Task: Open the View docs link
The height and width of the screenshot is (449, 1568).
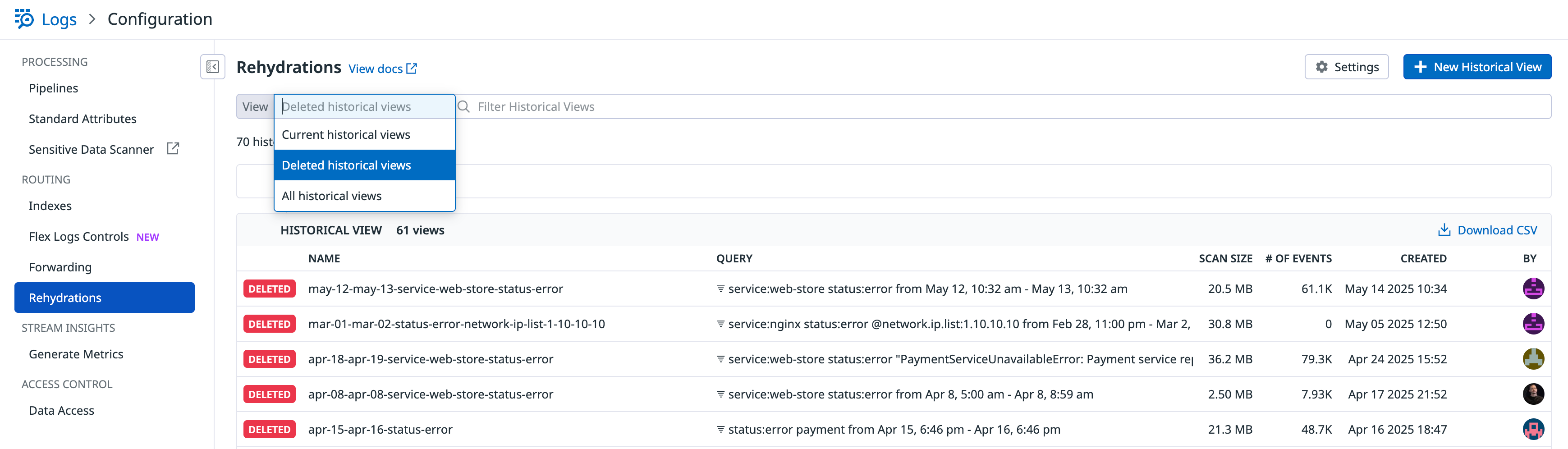Action: [382, 69]
